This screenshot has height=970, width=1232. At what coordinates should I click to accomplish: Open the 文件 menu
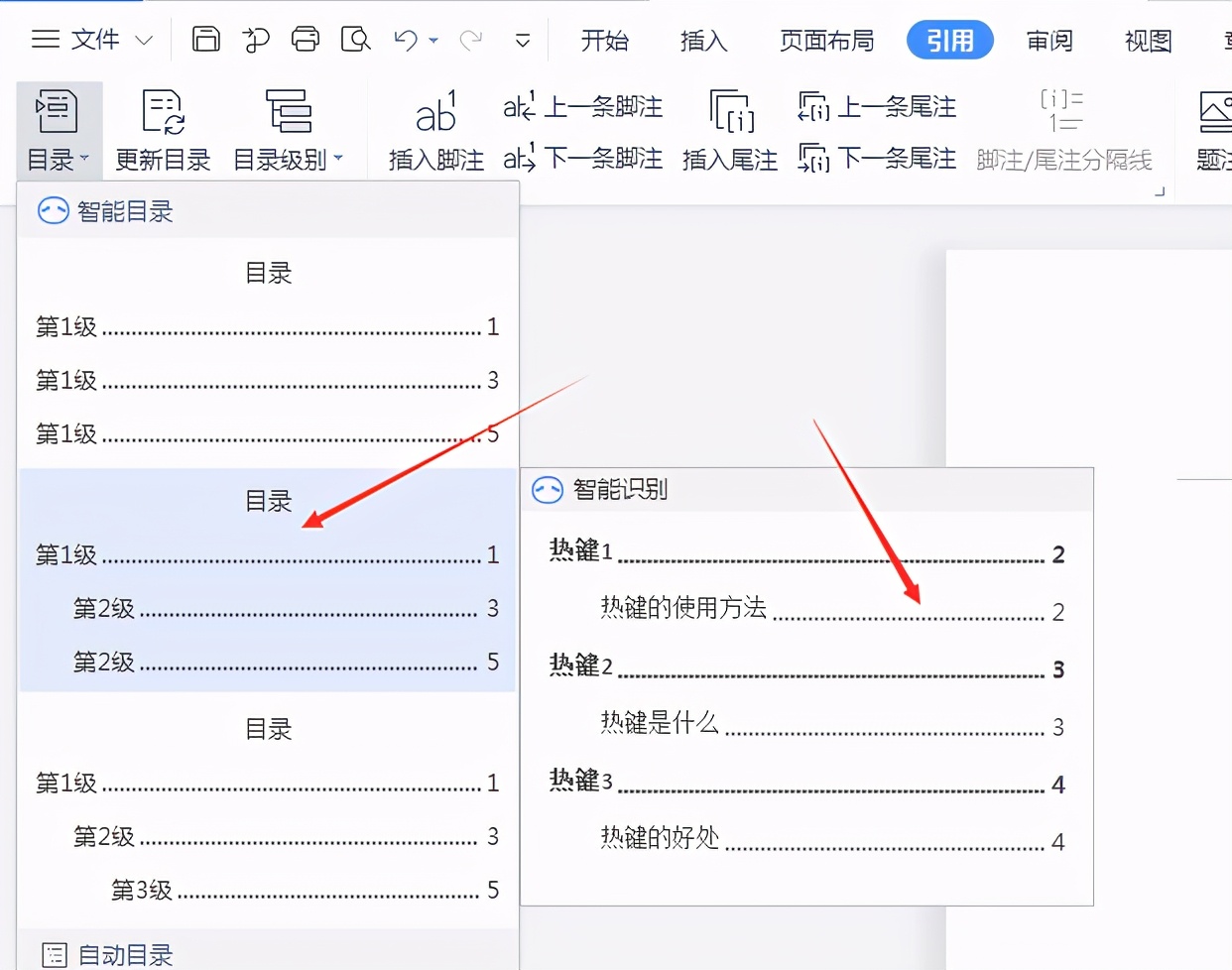(95, 40)
